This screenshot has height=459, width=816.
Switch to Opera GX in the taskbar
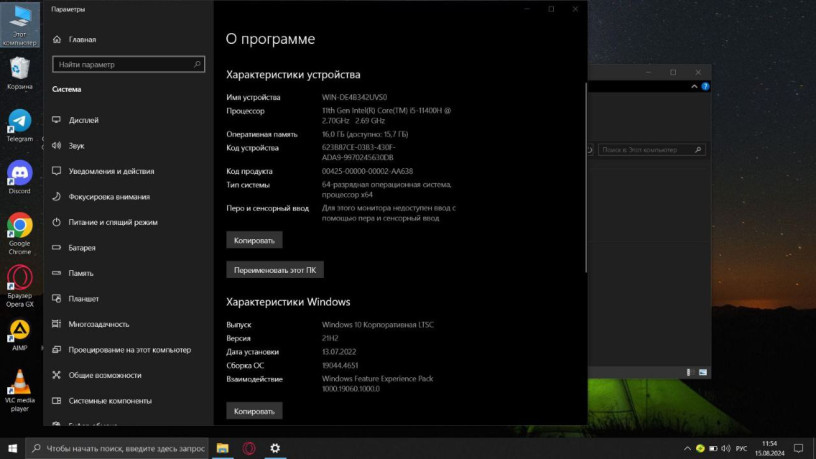(249, 448)
